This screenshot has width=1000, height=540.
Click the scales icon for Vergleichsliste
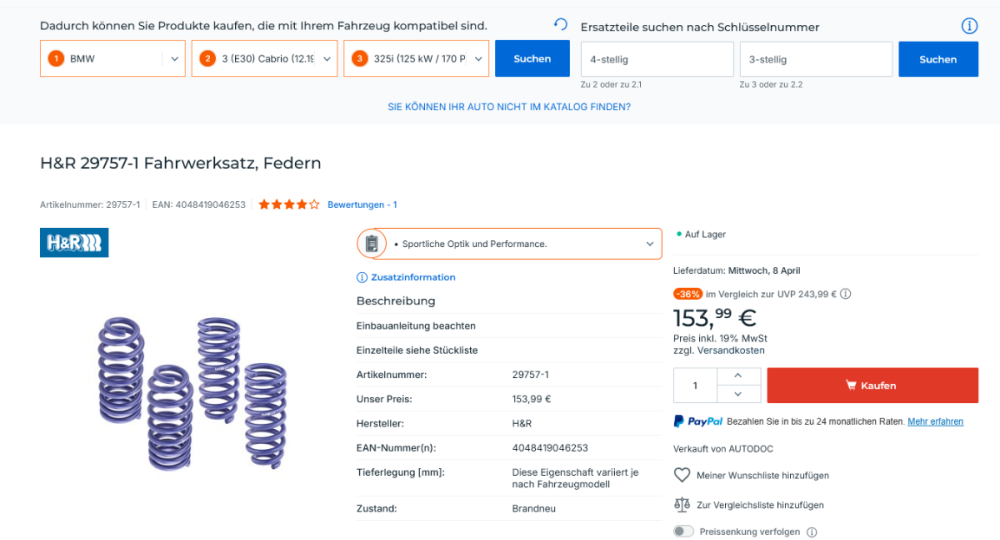pos(682,505)
